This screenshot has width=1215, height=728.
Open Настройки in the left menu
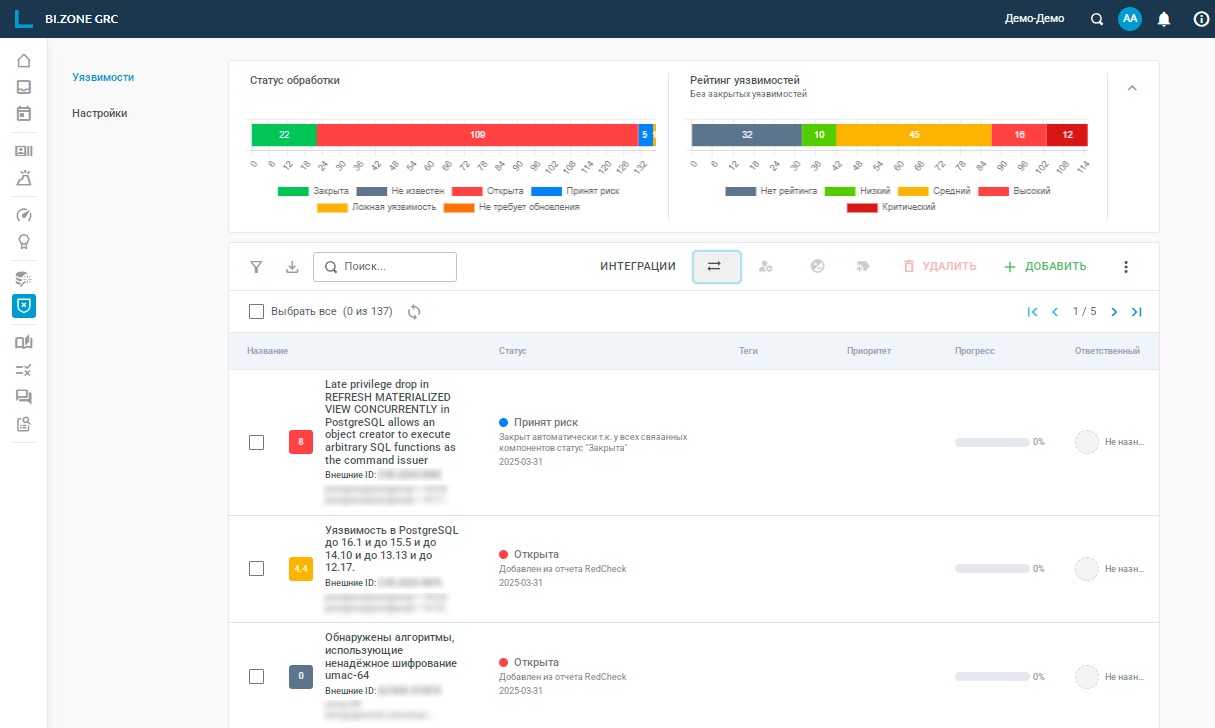100,113
